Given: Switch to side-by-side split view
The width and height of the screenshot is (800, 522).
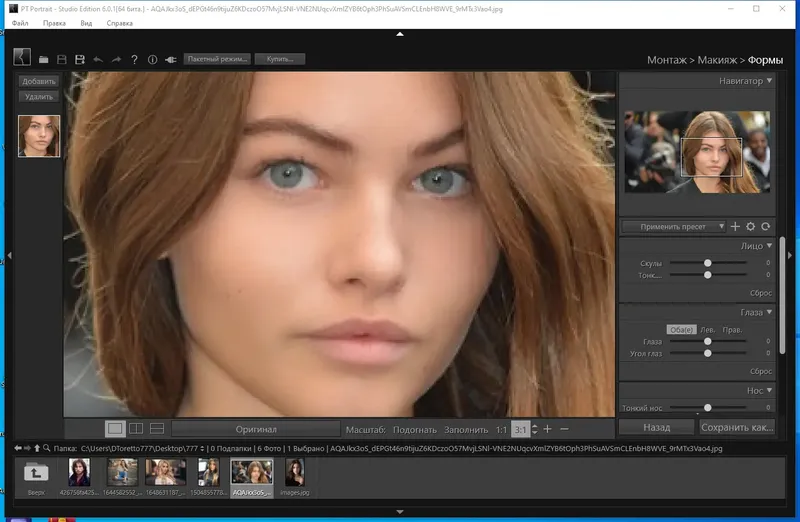Looking at the screenshot, I should (x=136, y=429).
